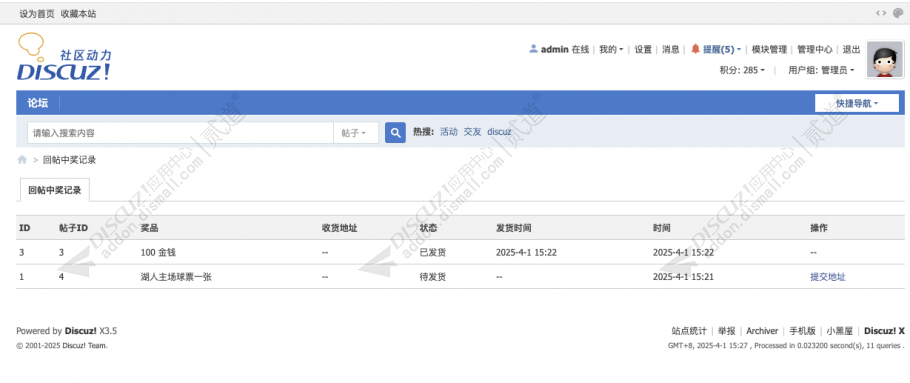Click the 收货地址 column header

click(340, 228)
